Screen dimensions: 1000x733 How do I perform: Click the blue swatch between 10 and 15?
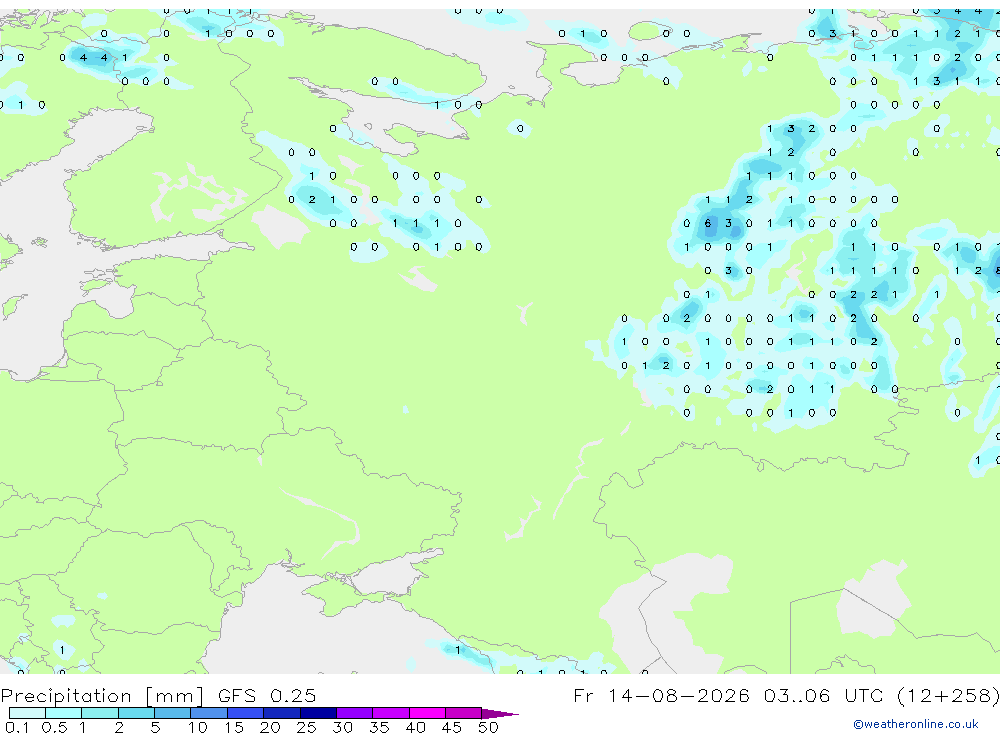click(209, 713)
